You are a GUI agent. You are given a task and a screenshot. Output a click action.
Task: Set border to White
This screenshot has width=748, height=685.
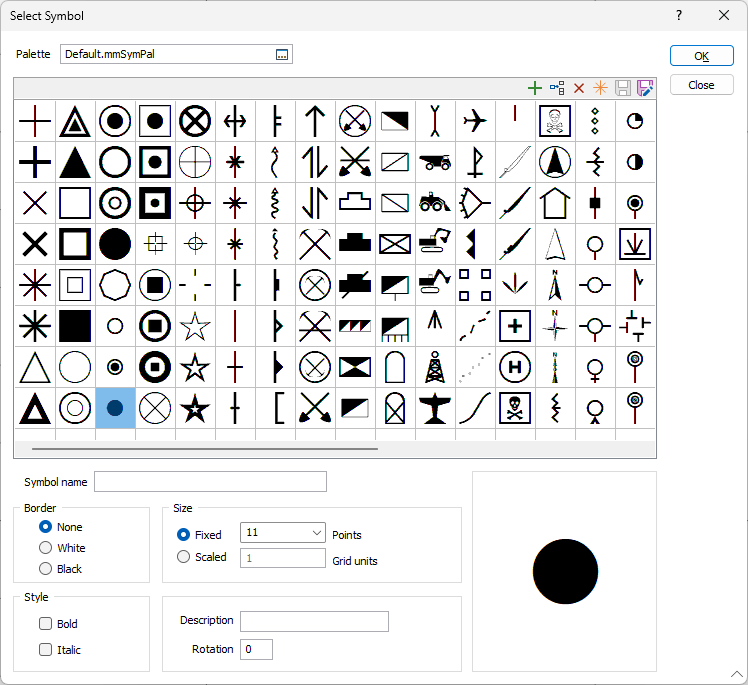(x=45, y=548)
